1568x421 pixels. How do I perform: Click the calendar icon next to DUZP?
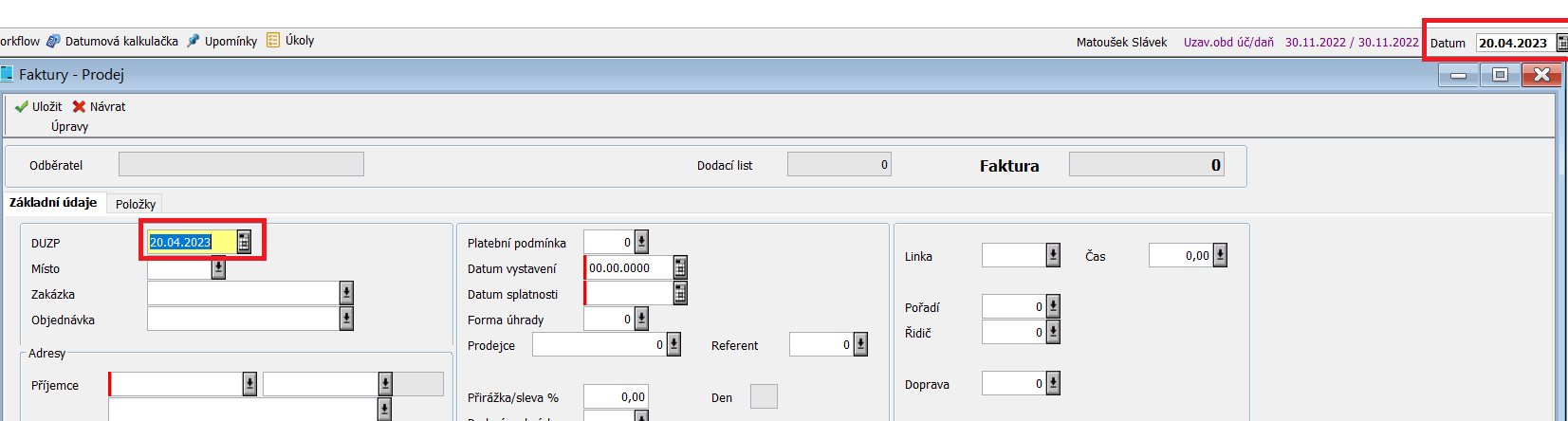[244, 242]
